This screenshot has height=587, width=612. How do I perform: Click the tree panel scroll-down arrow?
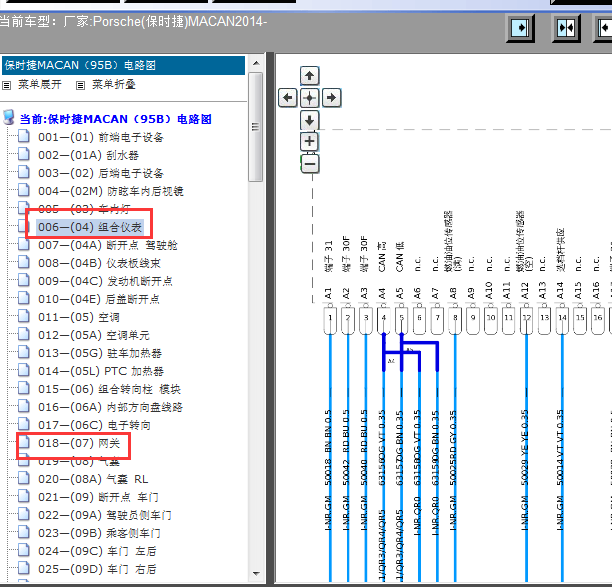tap(256, 573)
